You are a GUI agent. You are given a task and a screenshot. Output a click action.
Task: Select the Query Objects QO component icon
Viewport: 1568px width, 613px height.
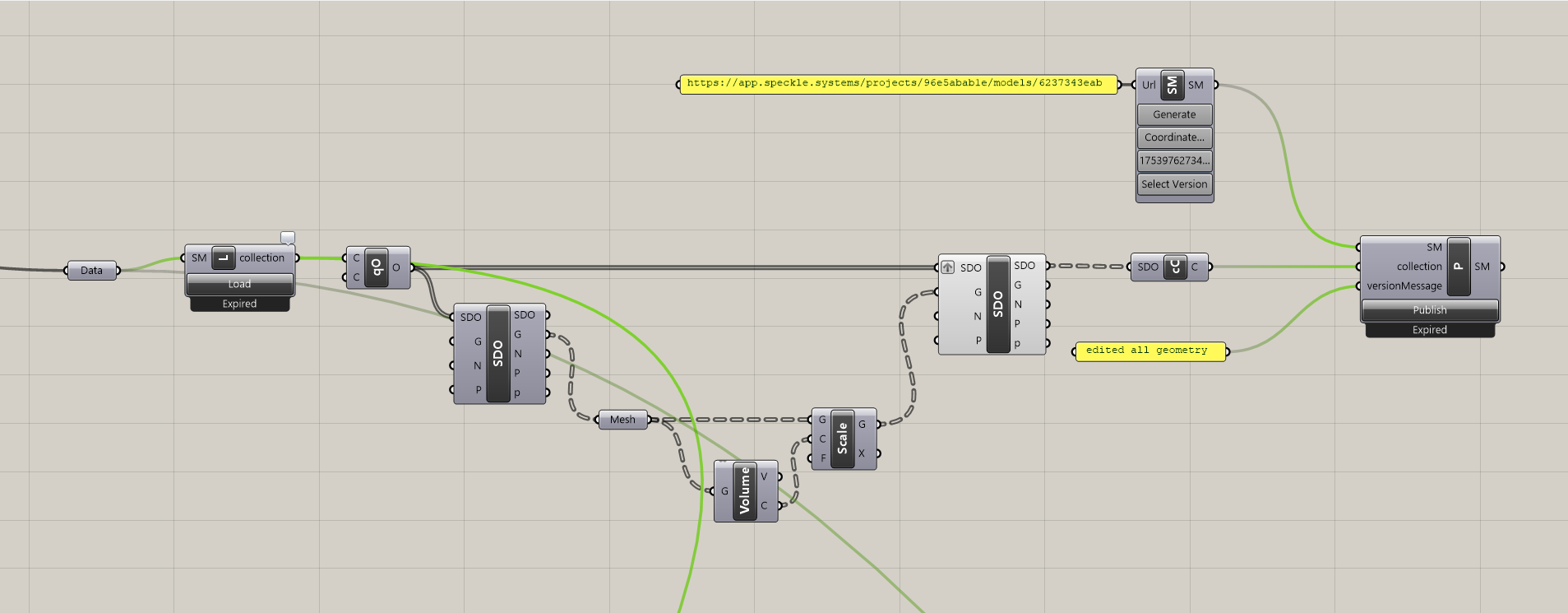(377, 267)
